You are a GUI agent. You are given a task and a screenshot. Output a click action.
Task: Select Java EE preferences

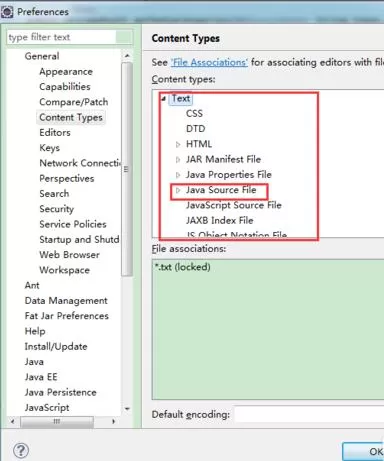[41, 377]
